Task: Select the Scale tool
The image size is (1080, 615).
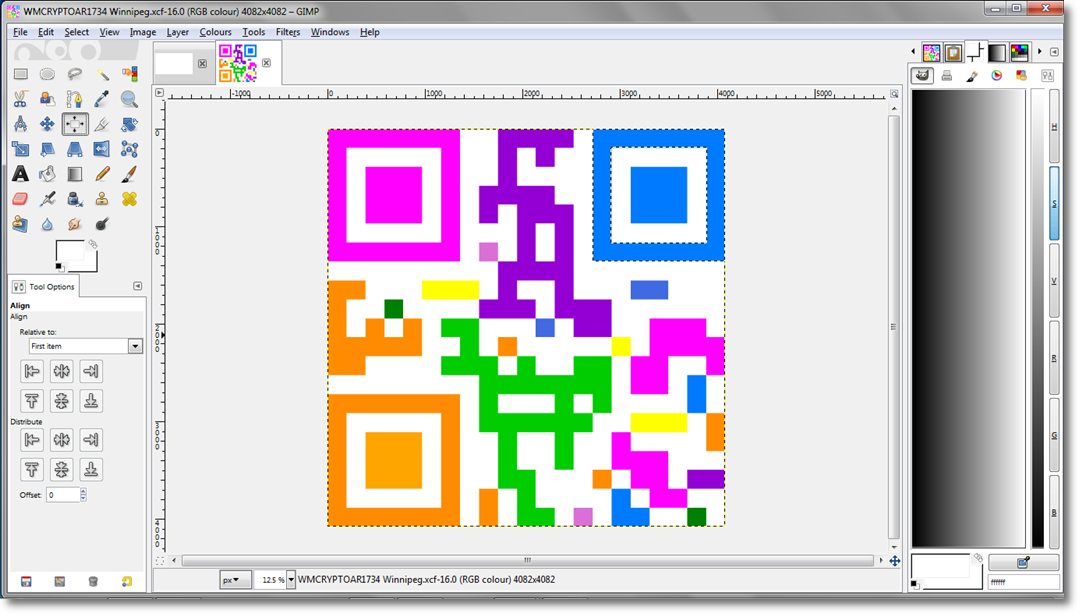Action: click(x=21, y=149)
